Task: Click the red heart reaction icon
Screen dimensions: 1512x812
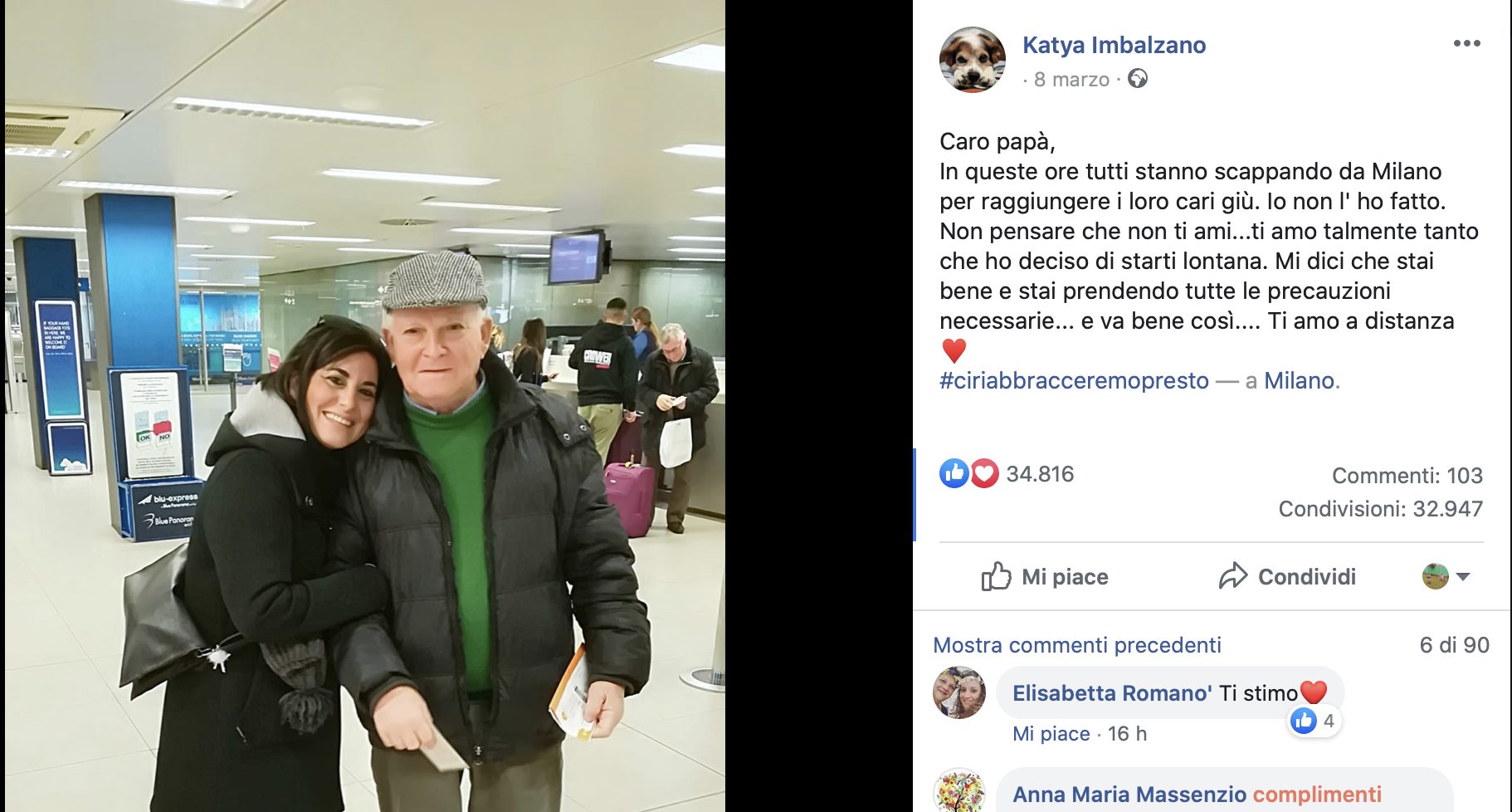Action: click(984, 473)
